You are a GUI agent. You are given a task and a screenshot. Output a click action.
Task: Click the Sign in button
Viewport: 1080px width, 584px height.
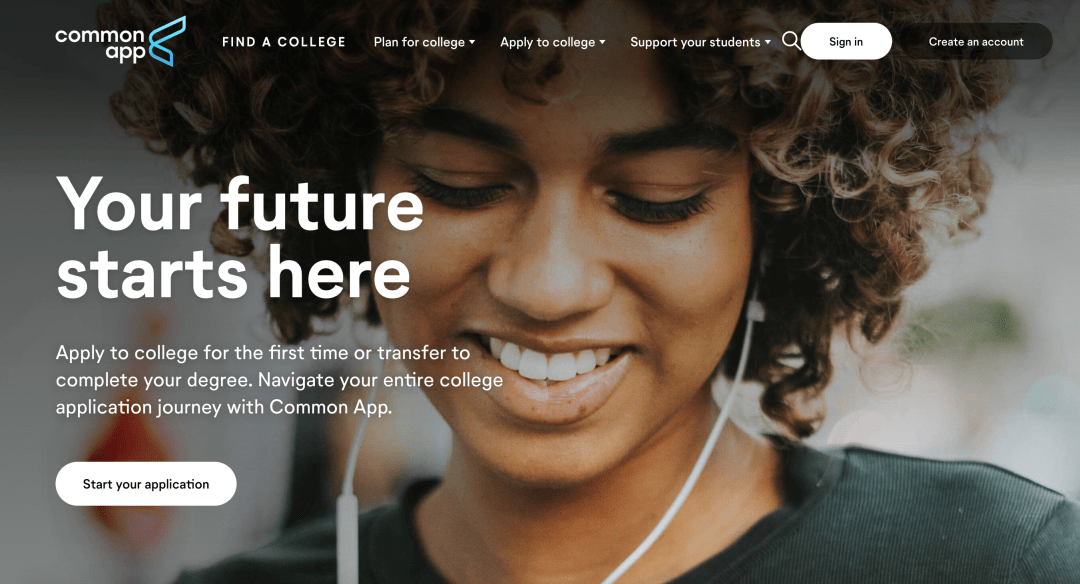pos(846,41)
